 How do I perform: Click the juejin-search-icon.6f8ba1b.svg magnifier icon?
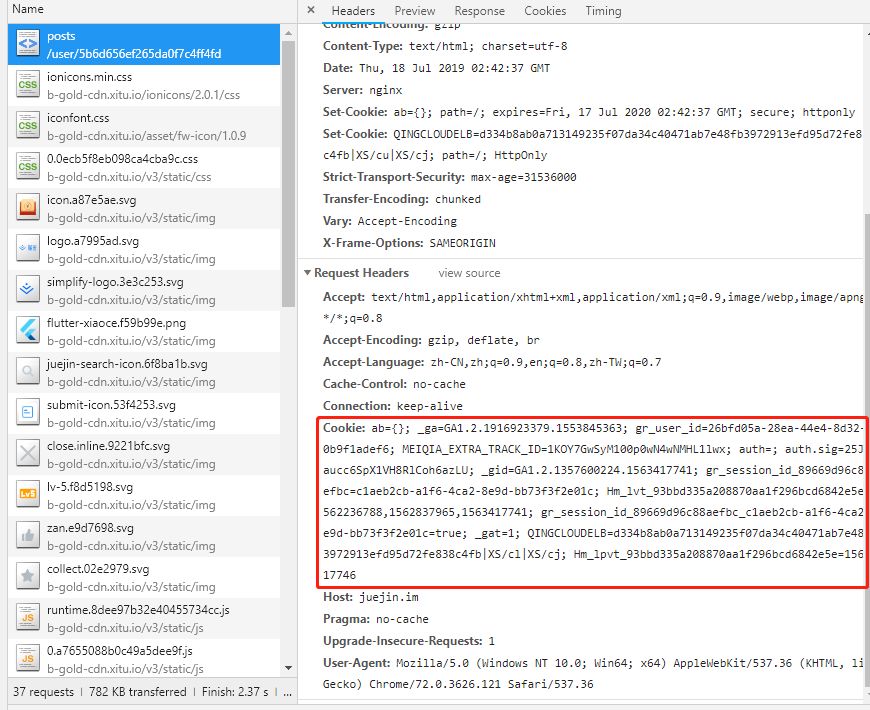point(28,372)
